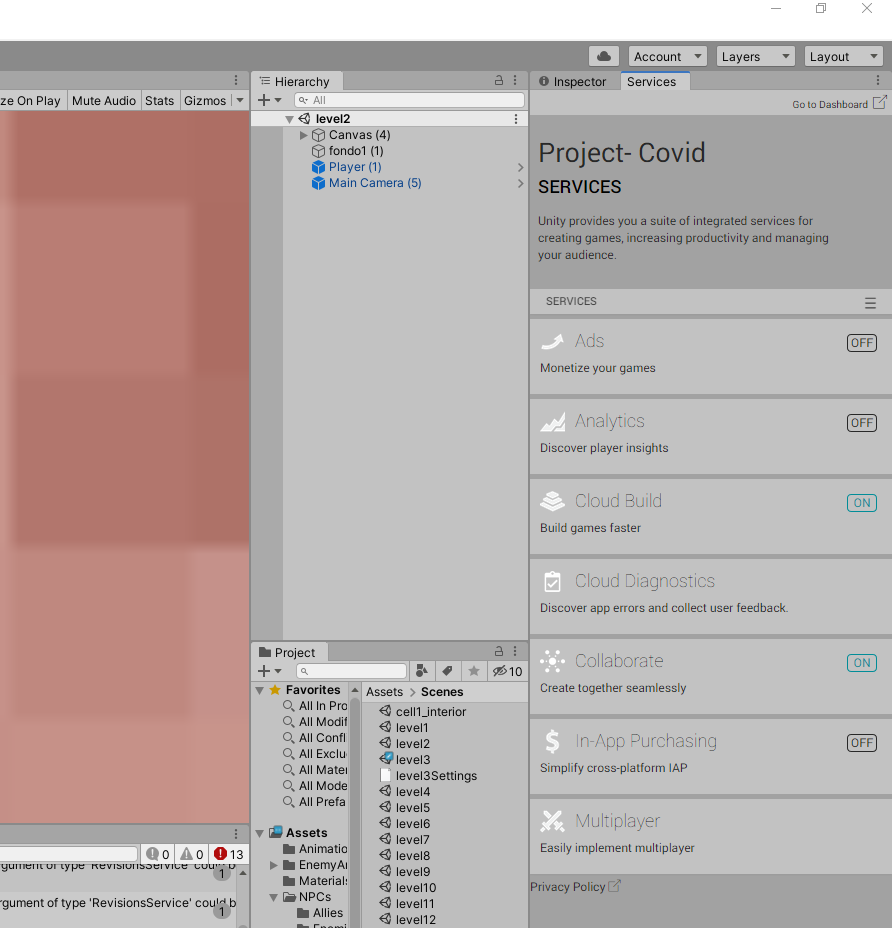Expand the EnemyAI folder
This screenshot has height=928, width=892.
pos(273,865)
